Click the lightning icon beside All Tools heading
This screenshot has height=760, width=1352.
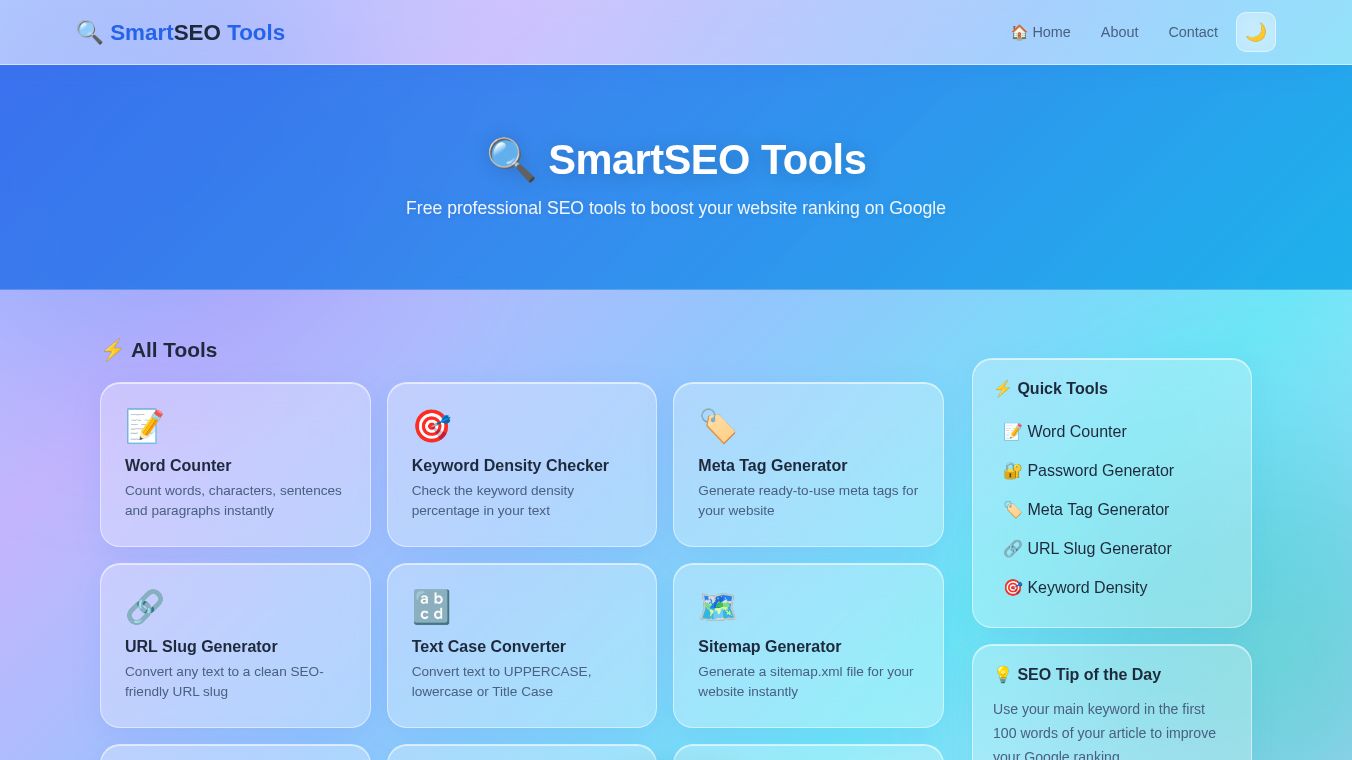(113, 350)
